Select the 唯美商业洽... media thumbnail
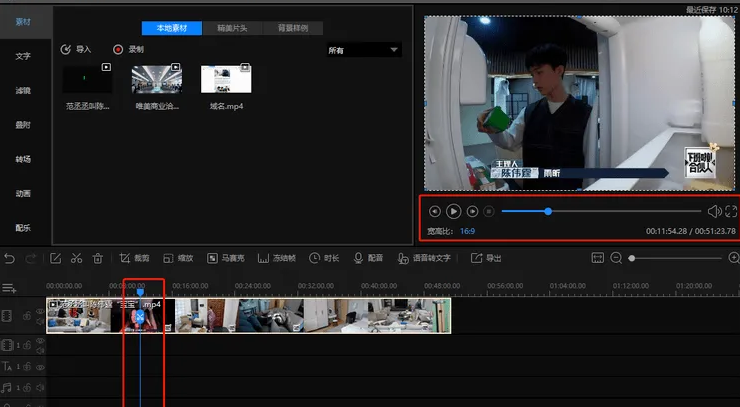Screen dimensions: 740x407 157,79
